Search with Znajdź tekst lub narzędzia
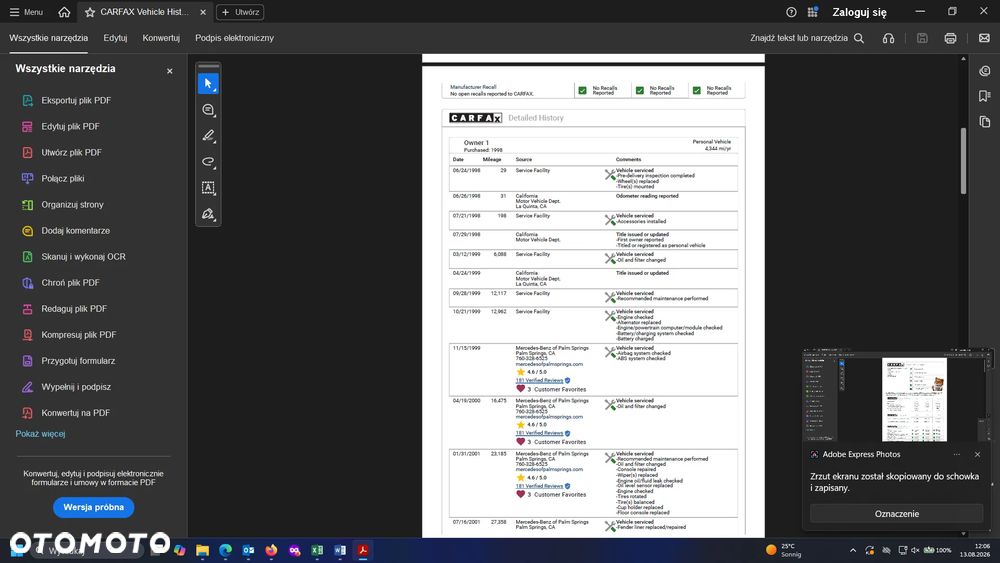The height and width of the screenshot is (563, 1000). click(807, 38)
